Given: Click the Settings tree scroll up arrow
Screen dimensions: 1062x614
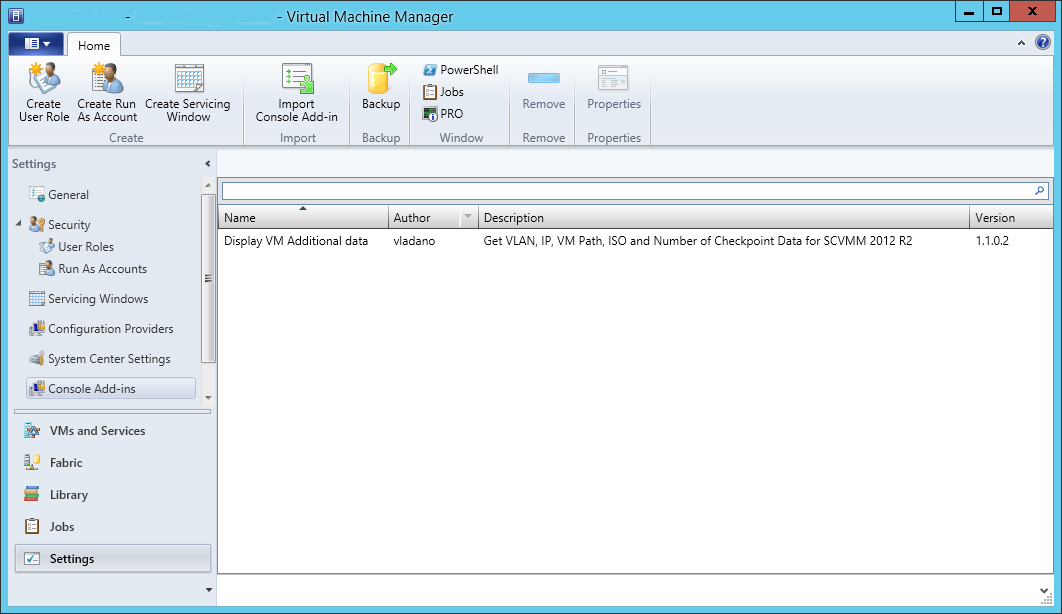Looking at the screenshot, I should tap(208, 185).
